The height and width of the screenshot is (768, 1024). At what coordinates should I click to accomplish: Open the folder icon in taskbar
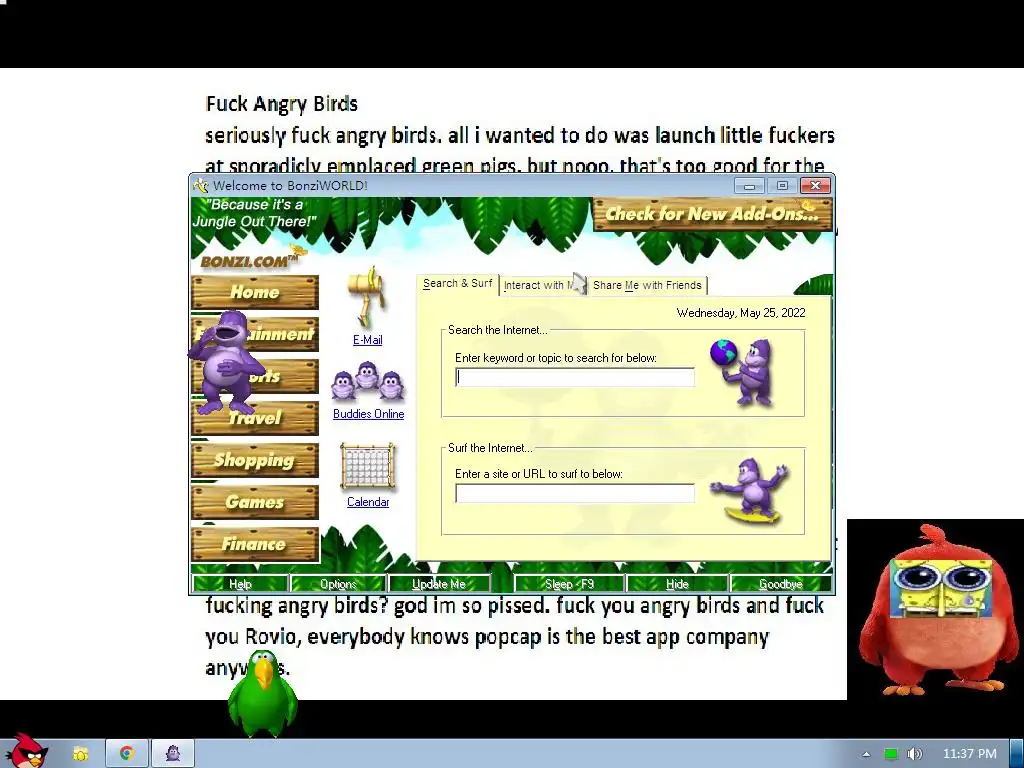[80, 754]
